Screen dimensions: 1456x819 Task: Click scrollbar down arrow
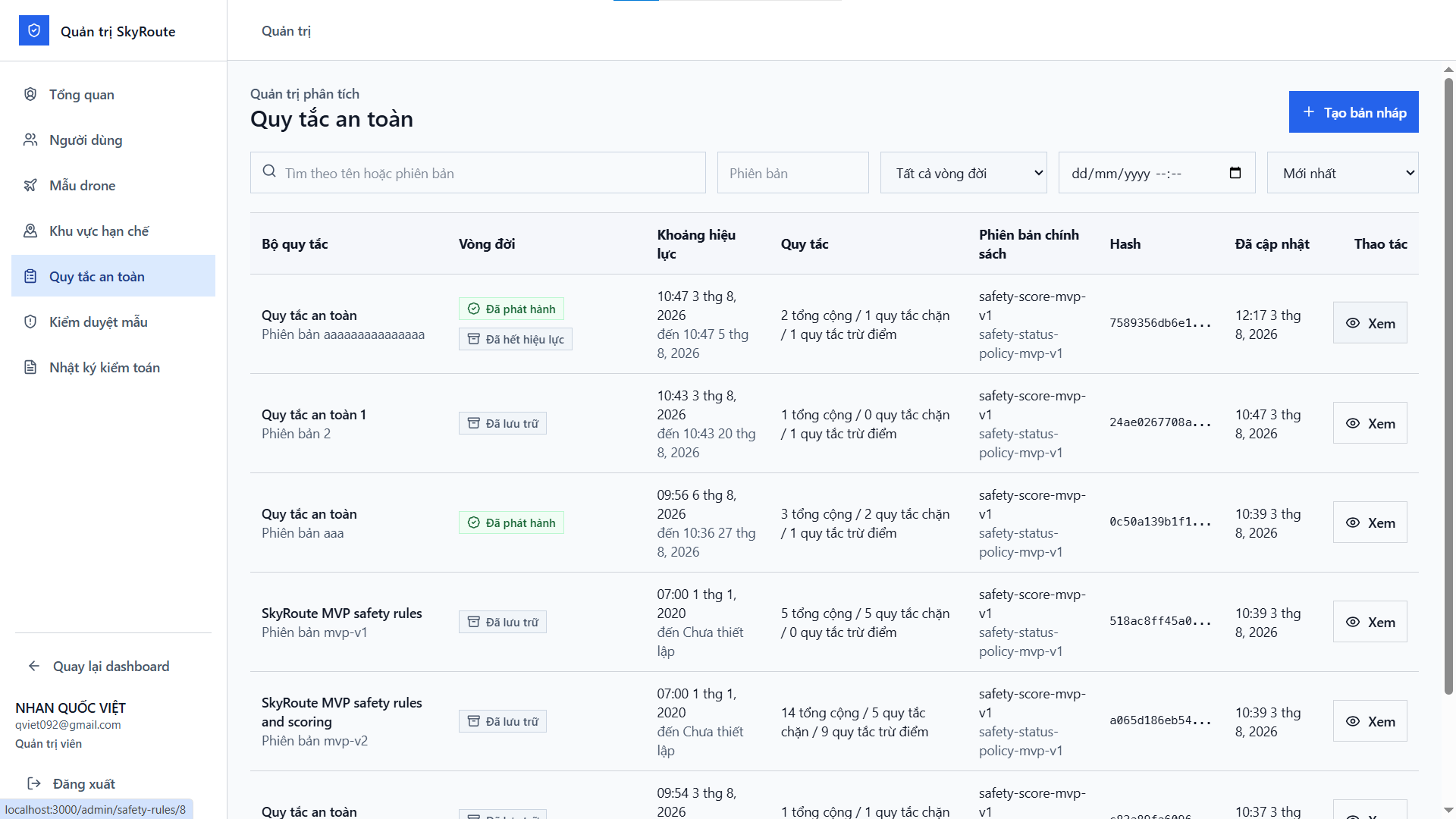point(1448,811)
